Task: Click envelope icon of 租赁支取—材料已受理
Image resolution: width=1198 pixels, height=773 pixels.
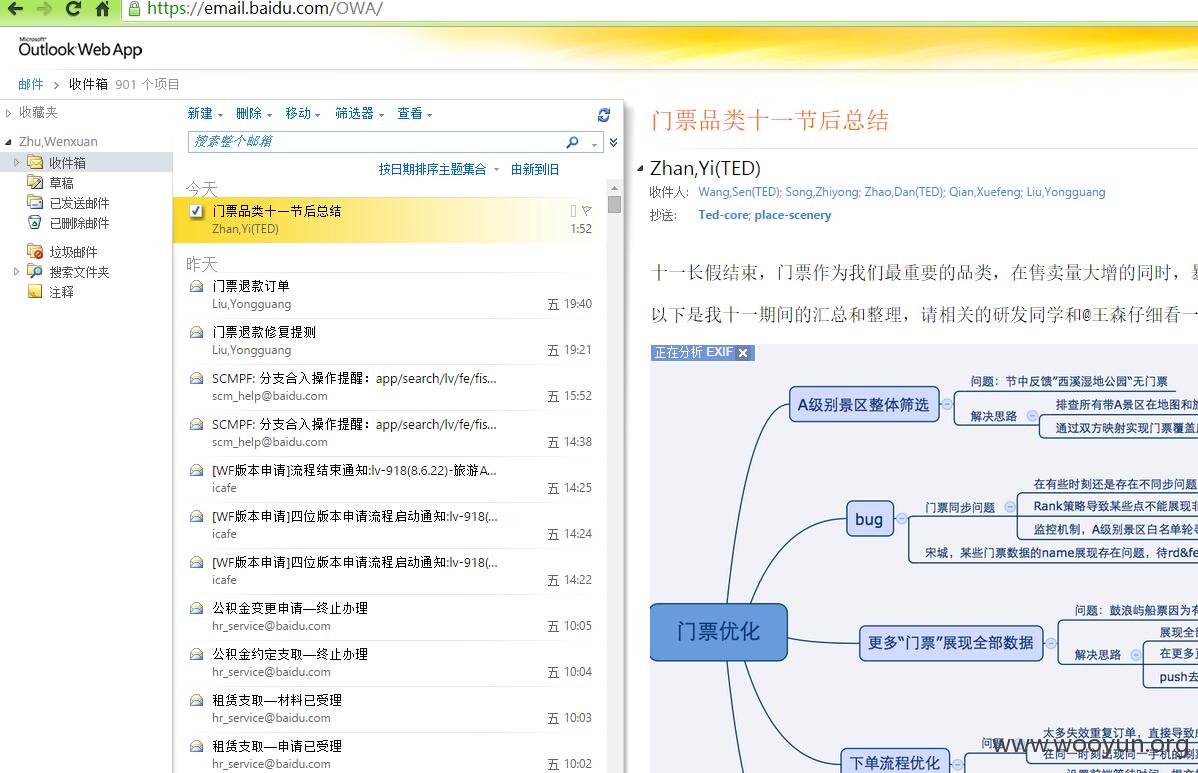Action: pos(196,700)
